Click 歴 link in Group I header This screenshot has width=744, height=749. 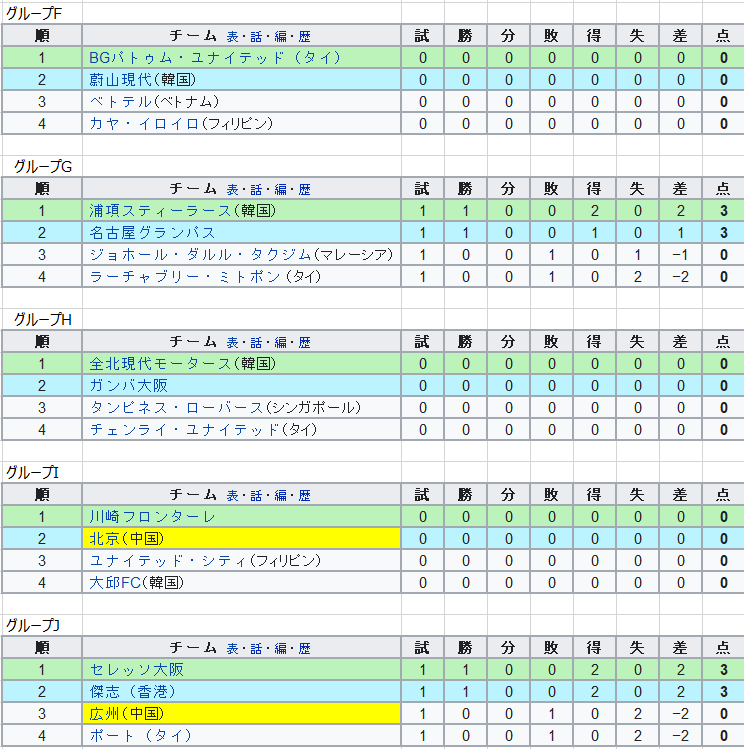click(305, 495)
